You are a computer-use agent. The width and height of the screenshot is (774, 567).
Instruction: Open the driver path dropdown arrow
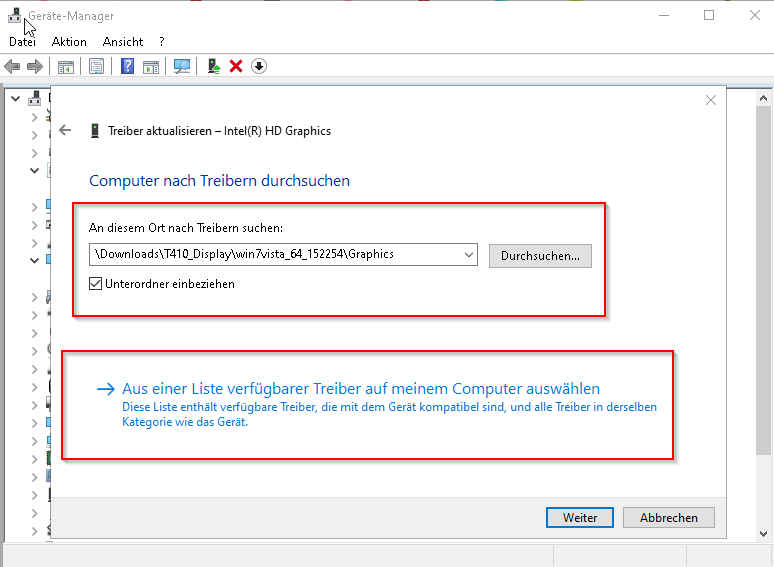coord(468,255)
